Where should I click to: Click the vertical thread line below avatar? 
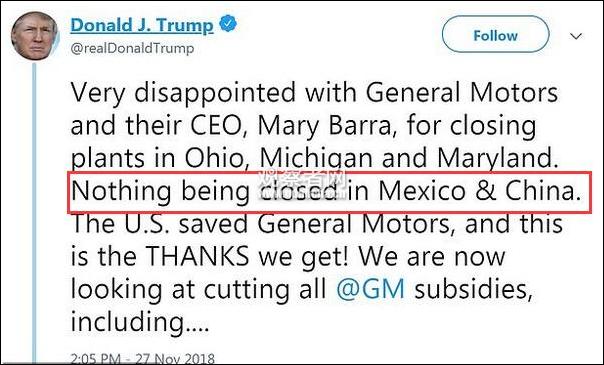point(34,213)
